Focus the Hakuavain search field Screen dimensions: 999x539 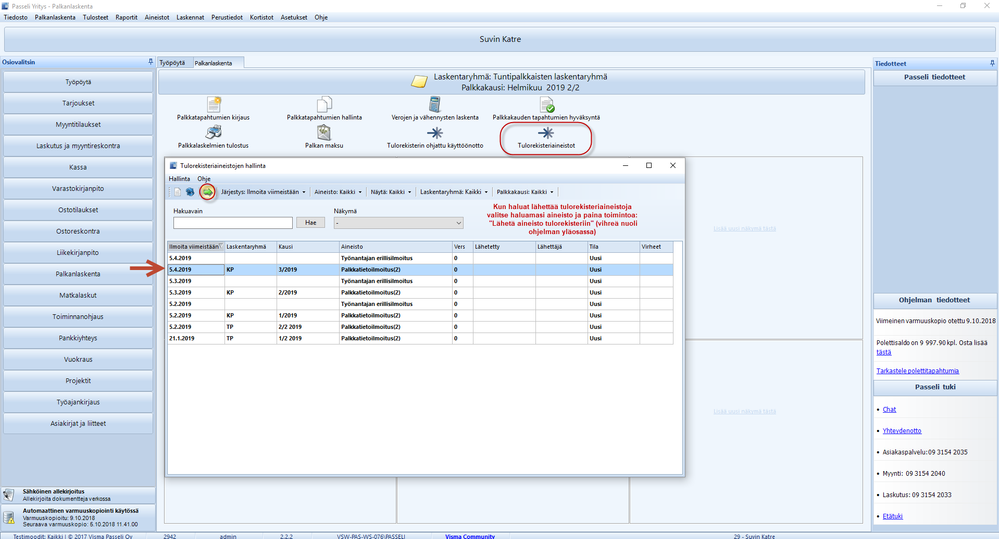(233, 223)
